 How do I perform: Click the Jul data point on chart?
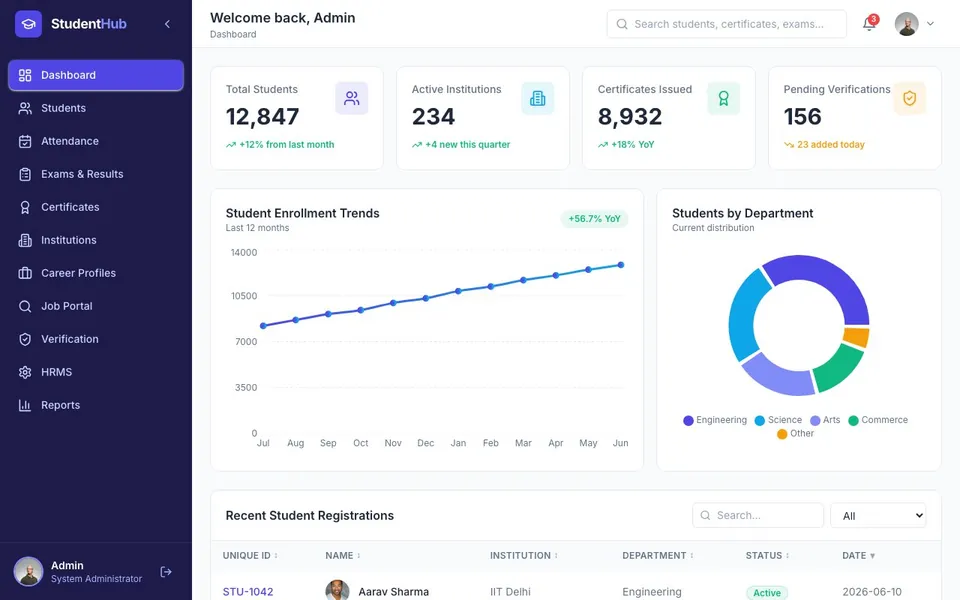263,326
